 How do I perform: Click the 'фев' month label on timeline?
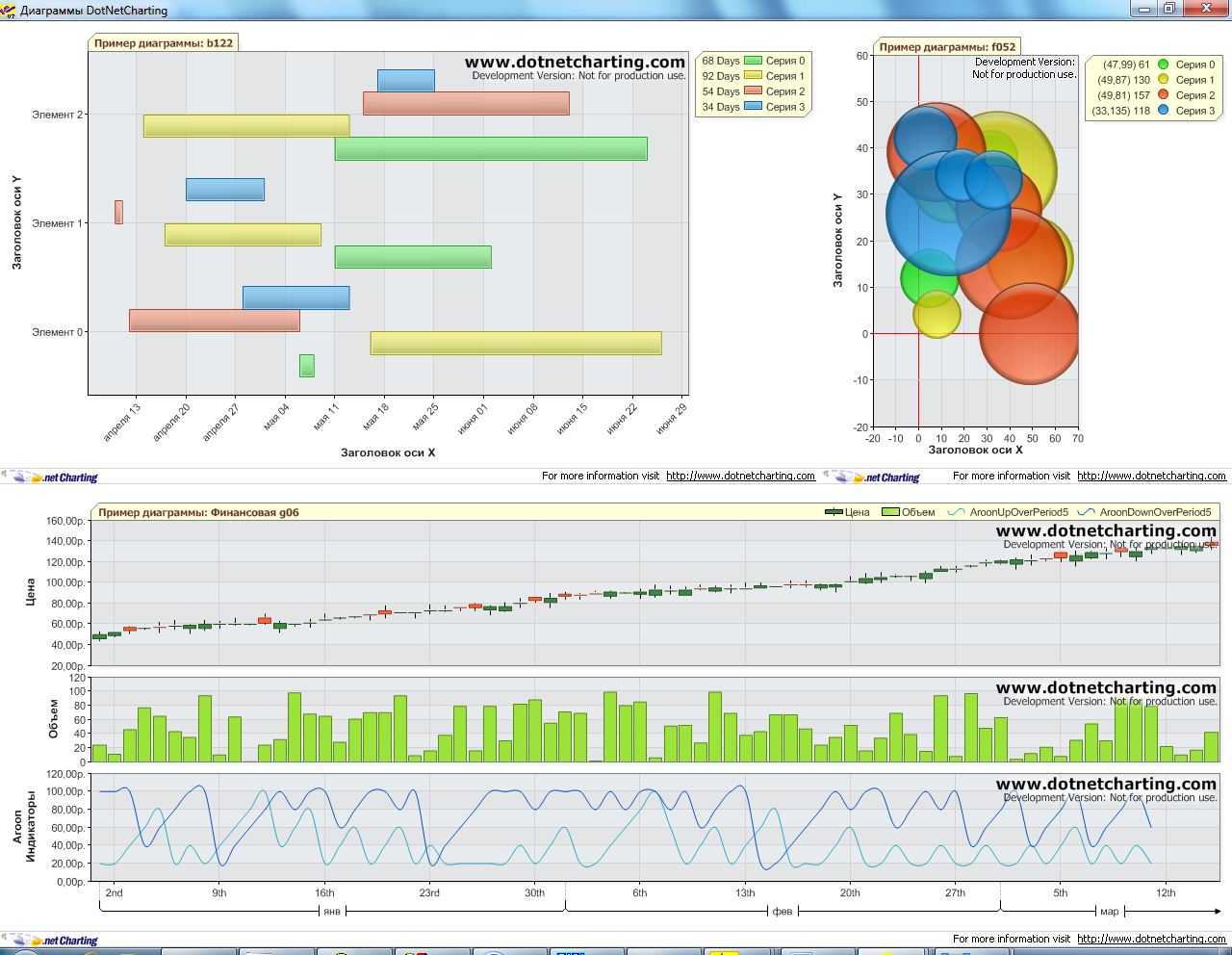click(x=783, y=911)
